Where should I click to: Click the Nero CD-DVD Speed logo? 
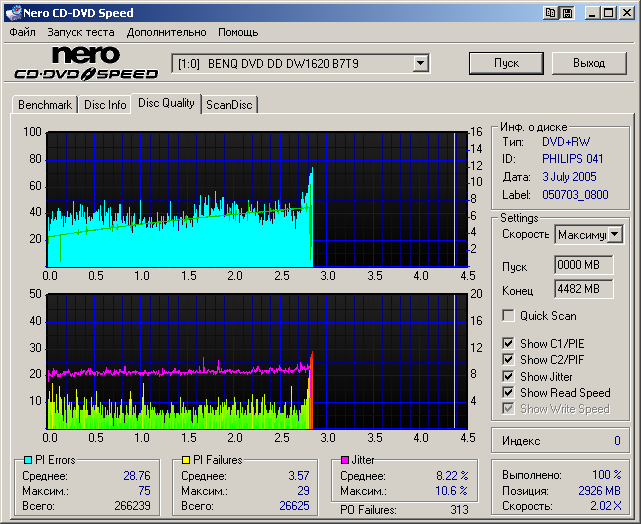click(86, 63)
